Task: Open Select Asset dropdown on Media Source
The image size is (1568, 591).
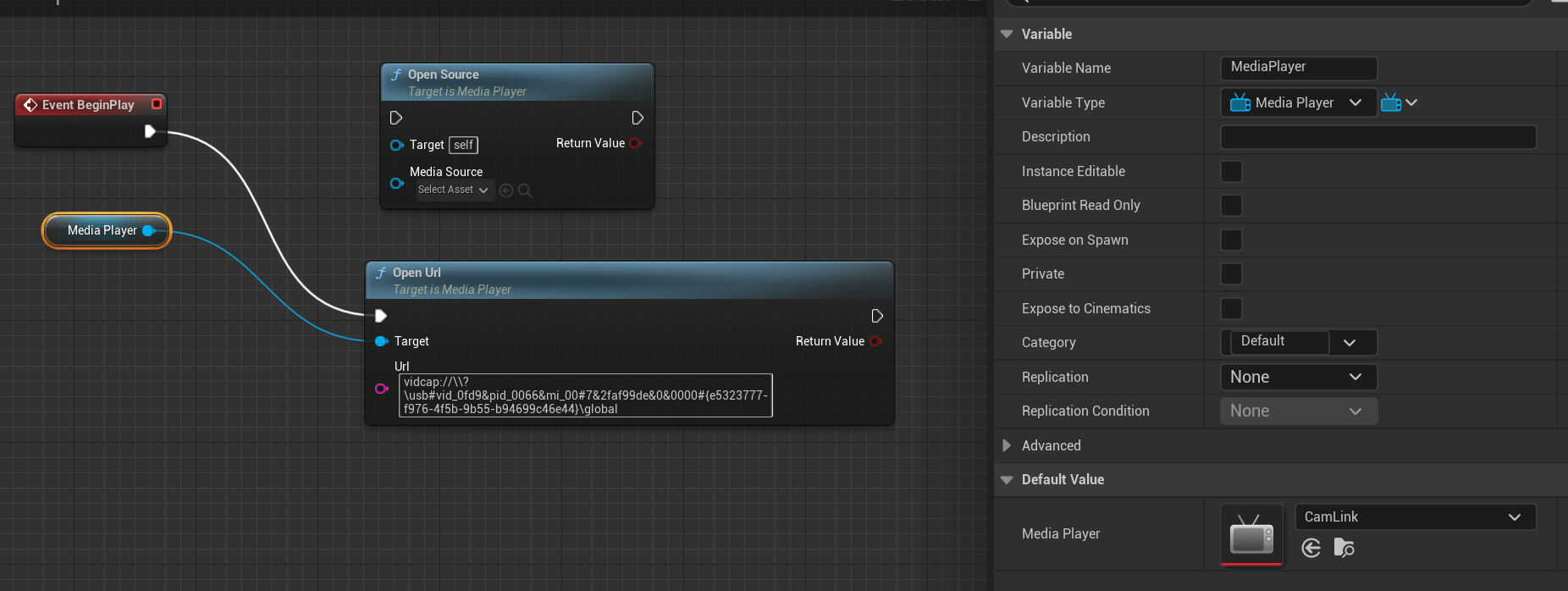Action: click(x=453, y=190)
